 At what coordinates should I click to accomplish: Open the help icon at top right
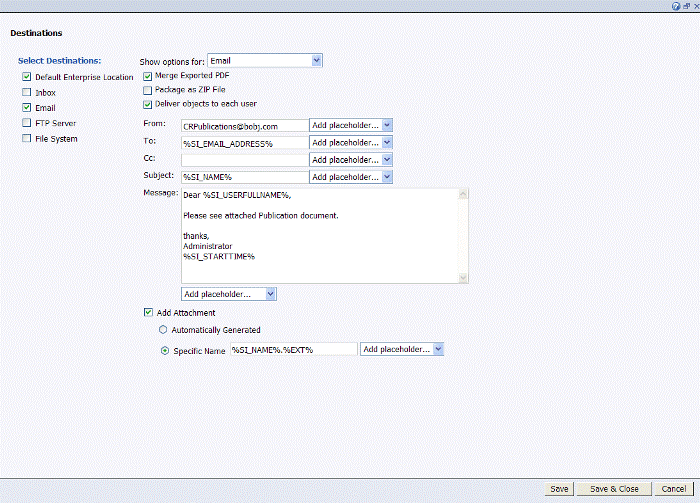(675, 6)
